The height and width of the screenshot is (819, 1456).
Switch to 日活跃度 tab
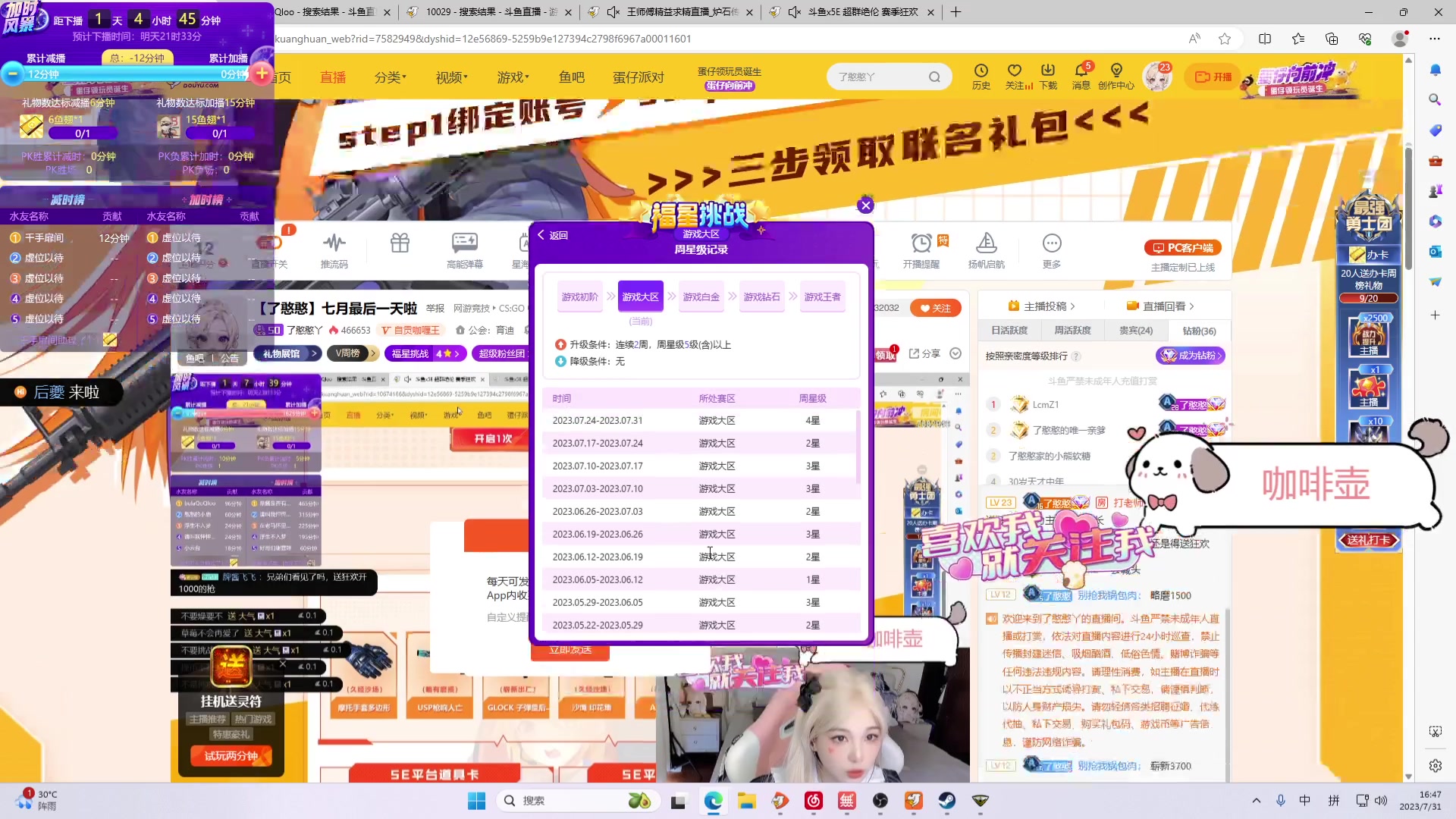[x=1009, y=331]
